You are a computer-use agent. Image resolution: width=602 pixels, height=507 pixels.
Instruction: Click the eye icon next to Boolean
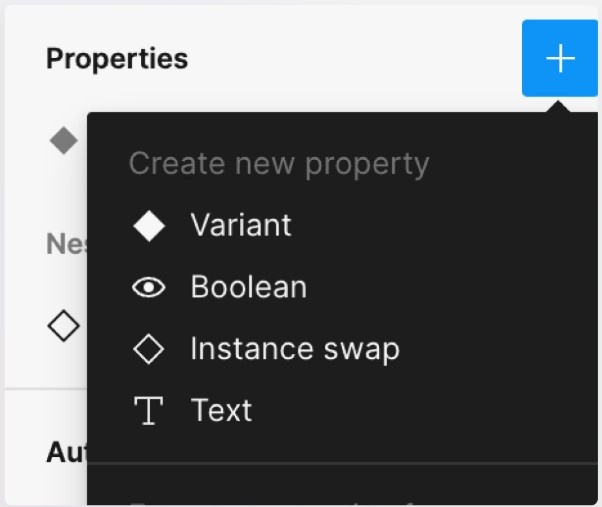point(149,288)
